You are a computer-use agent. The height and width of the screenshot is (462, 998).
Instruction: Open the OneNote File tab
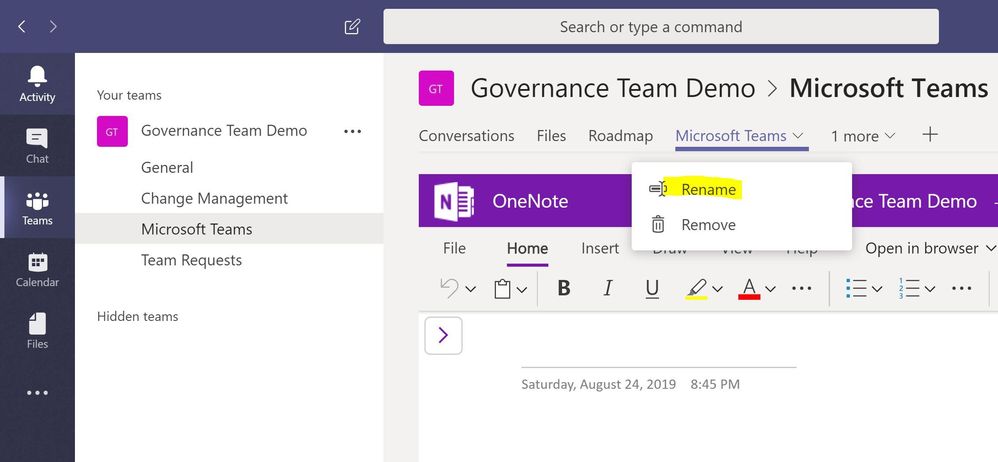(454, 248)
